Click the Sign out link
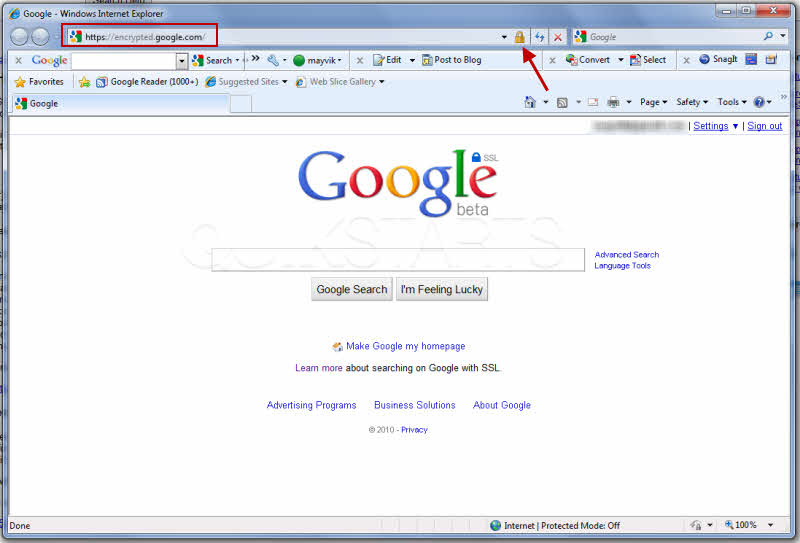Screen dimensions: 800x543 pos(764,126)
